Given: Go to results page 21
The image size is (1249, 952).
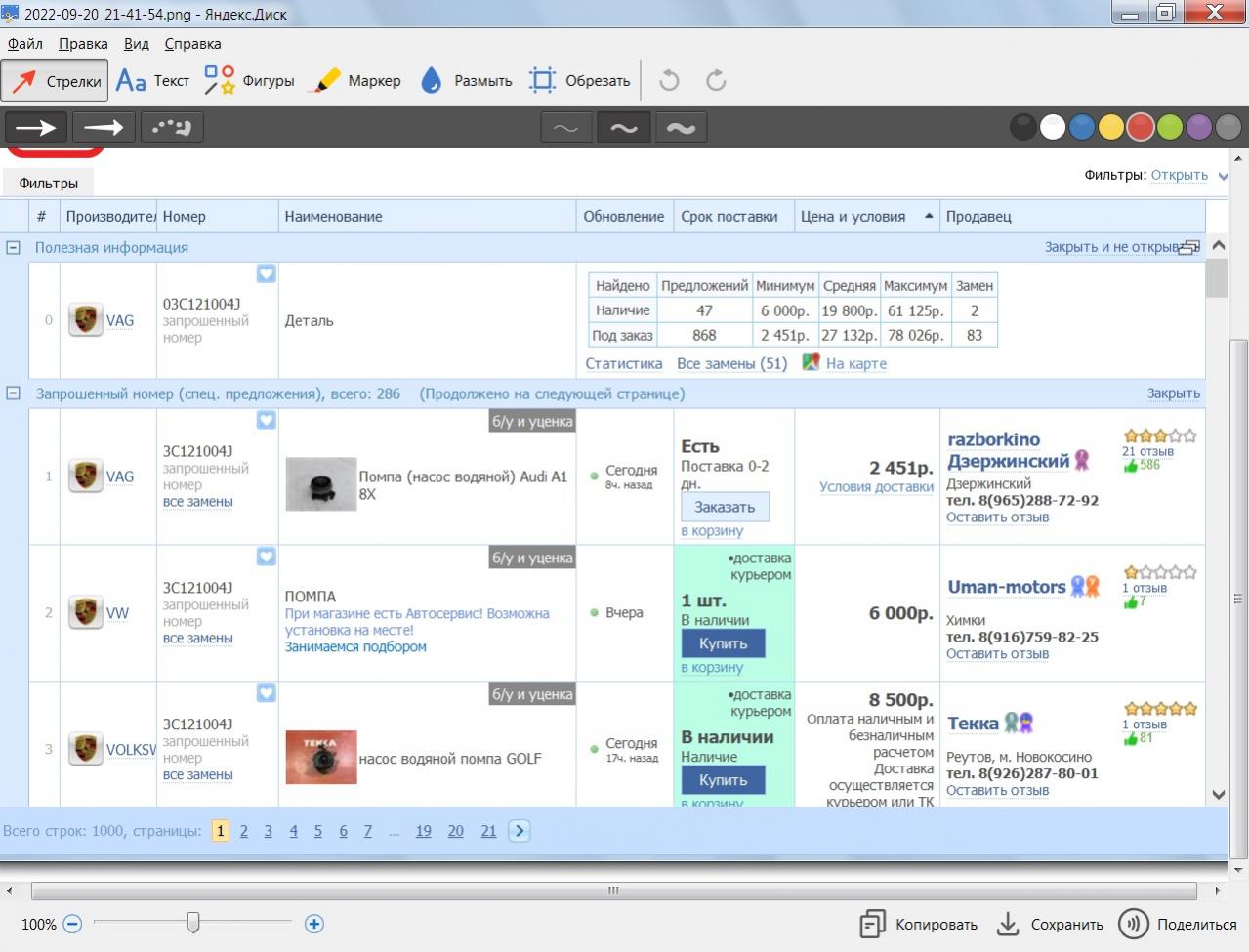Looking at the screenshot, I should coord(488,831).
